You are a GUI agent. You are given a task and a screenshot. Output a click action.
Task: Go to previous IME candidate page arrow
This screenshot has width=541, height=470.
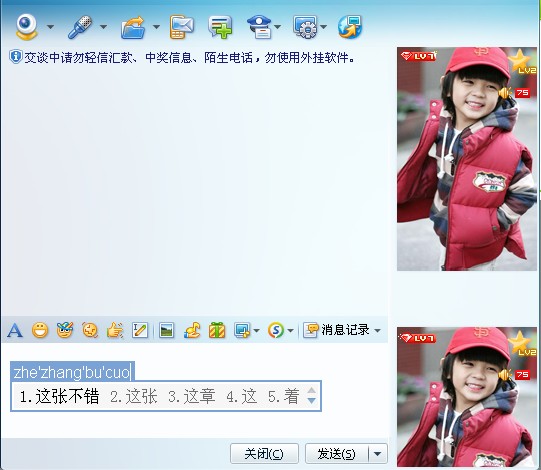click(311, 390)
